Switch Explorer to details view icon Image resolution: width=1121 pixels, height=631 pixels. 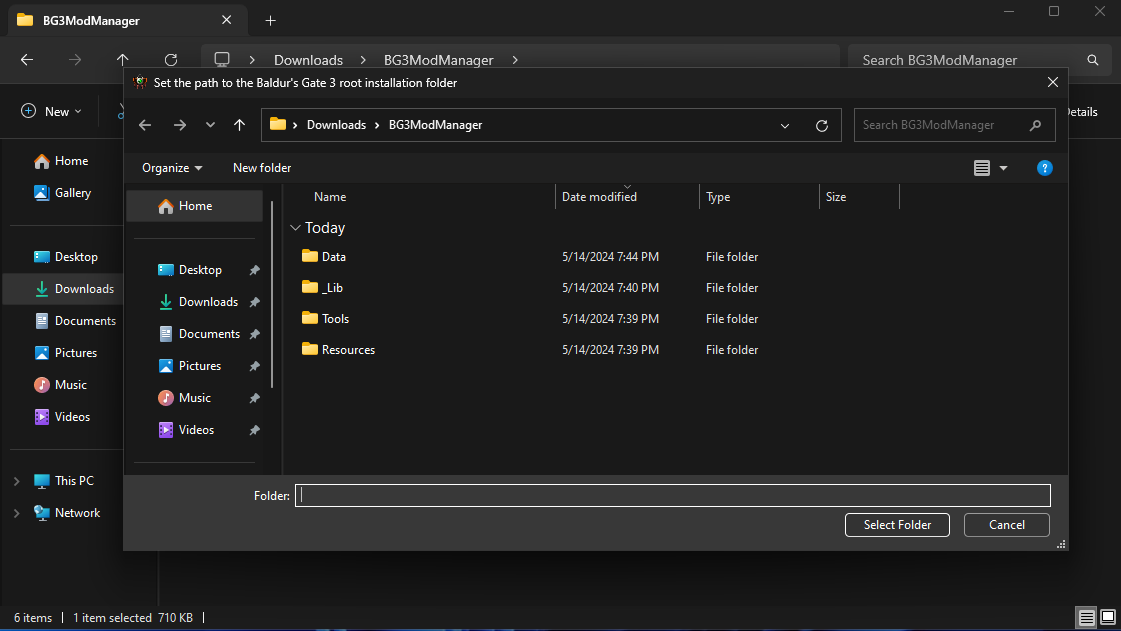coord(1086,617)
